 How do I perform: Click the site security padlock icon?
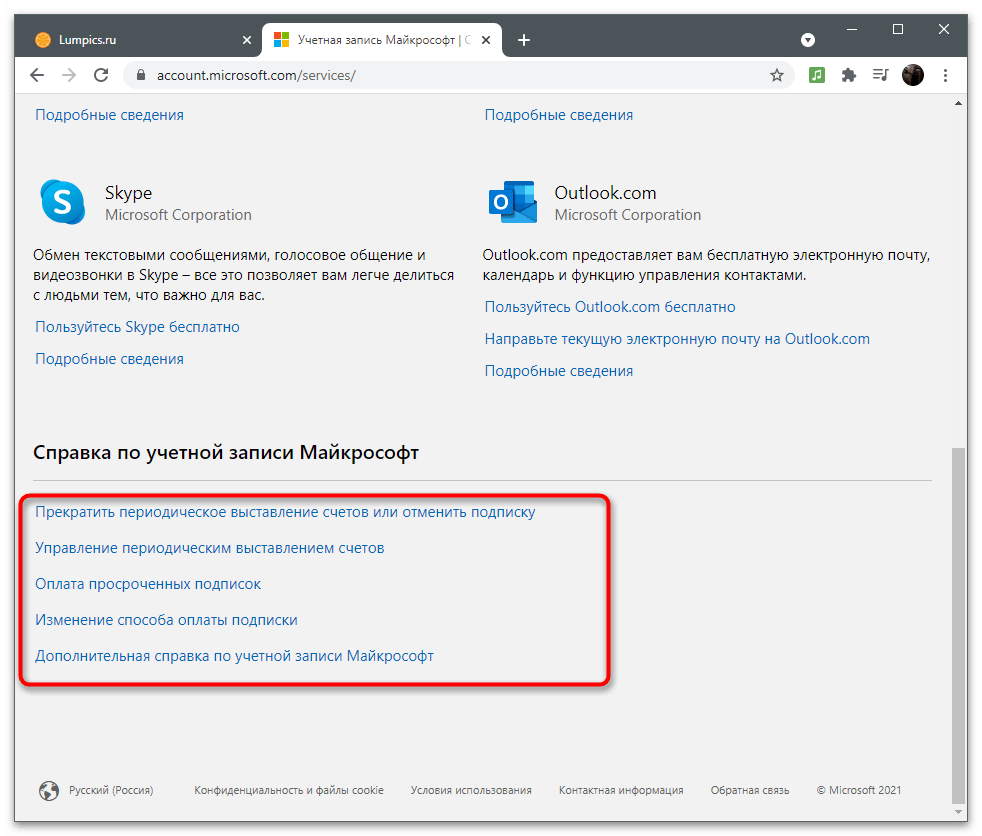141,75
